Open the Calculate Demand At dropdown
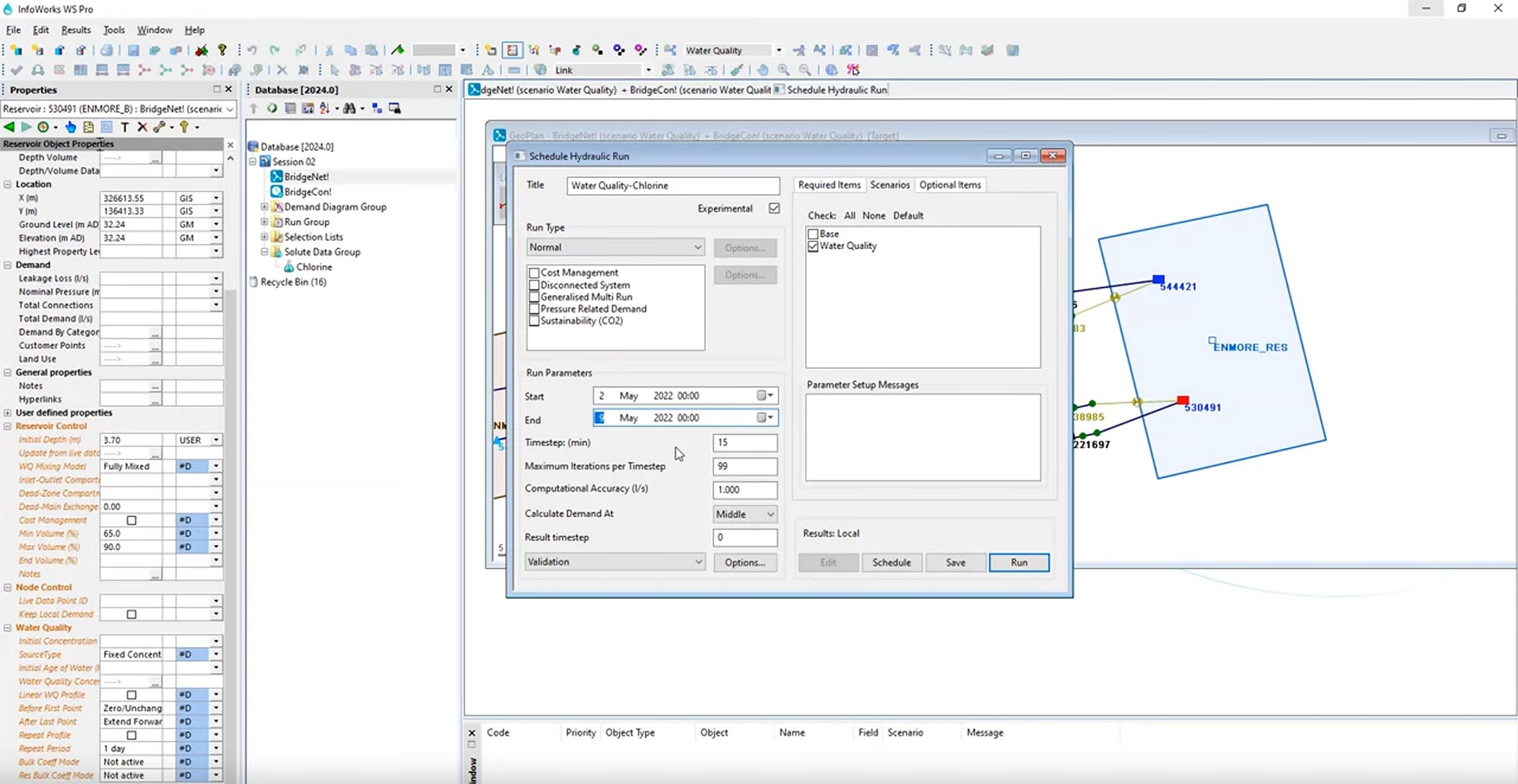 745,514
